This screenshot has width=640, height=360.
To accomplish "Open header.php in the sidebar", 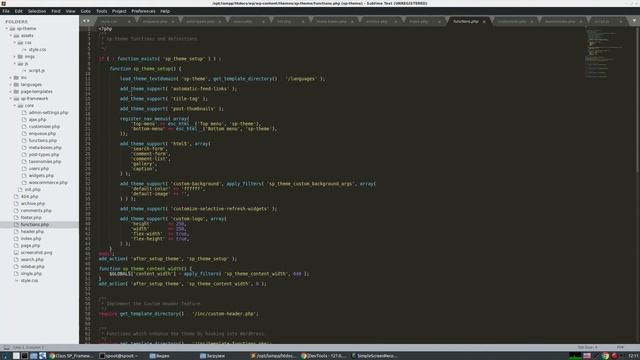I will 32,231.
